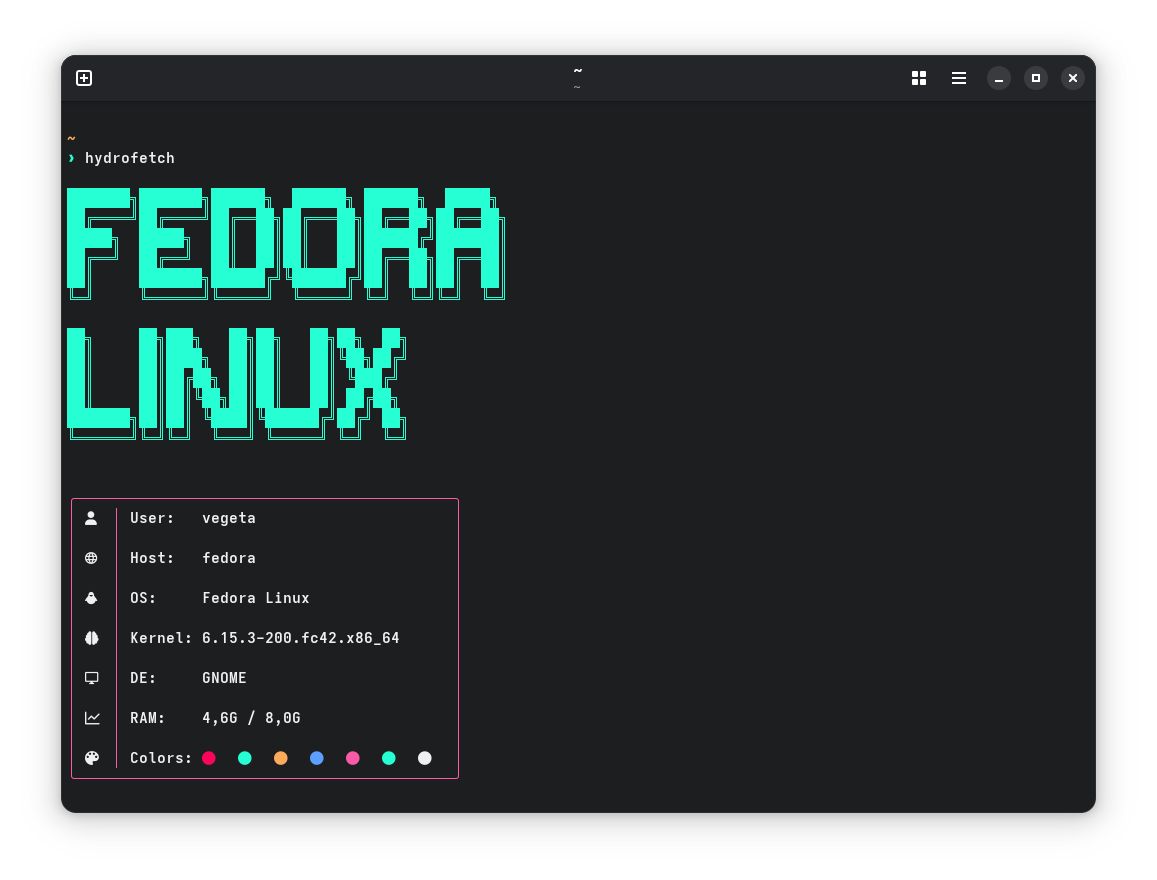Click the username value vegeta
Image resolution: width=1157 pixels, height=880 pixels.
point(229,518)
